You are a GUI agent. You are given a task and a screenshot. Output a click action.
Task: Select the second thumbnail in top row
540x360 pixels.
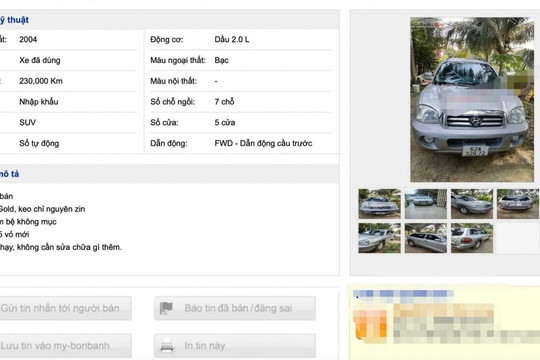click(426, 204)
